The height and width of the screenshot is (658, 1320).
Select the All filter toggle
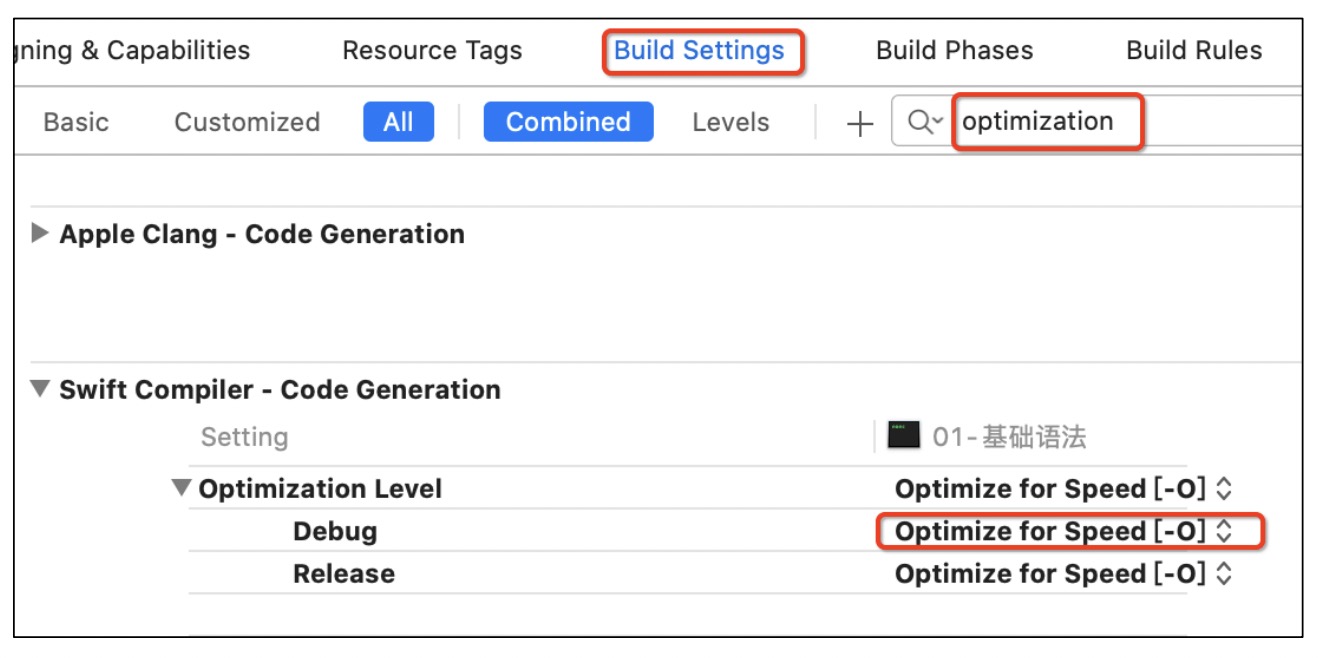[x=398, y=122]
